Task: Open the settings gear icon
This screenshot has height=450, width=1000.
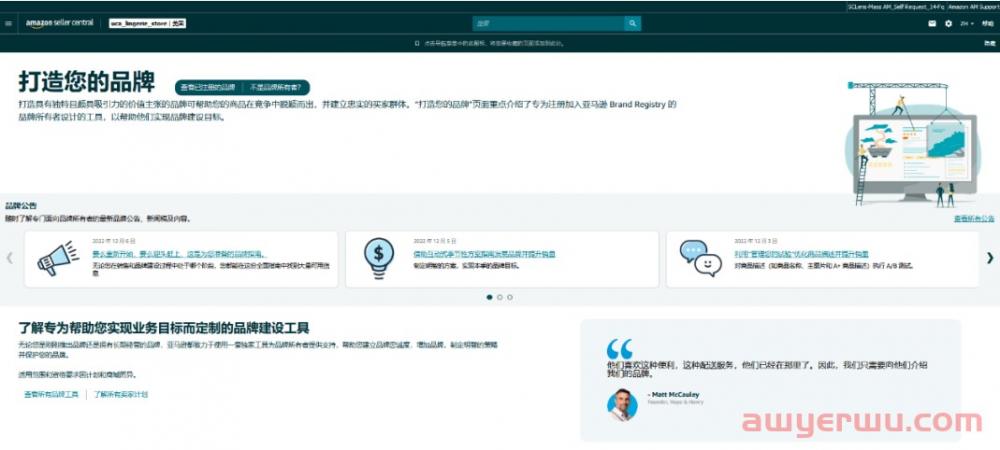Action: point(948,23)
